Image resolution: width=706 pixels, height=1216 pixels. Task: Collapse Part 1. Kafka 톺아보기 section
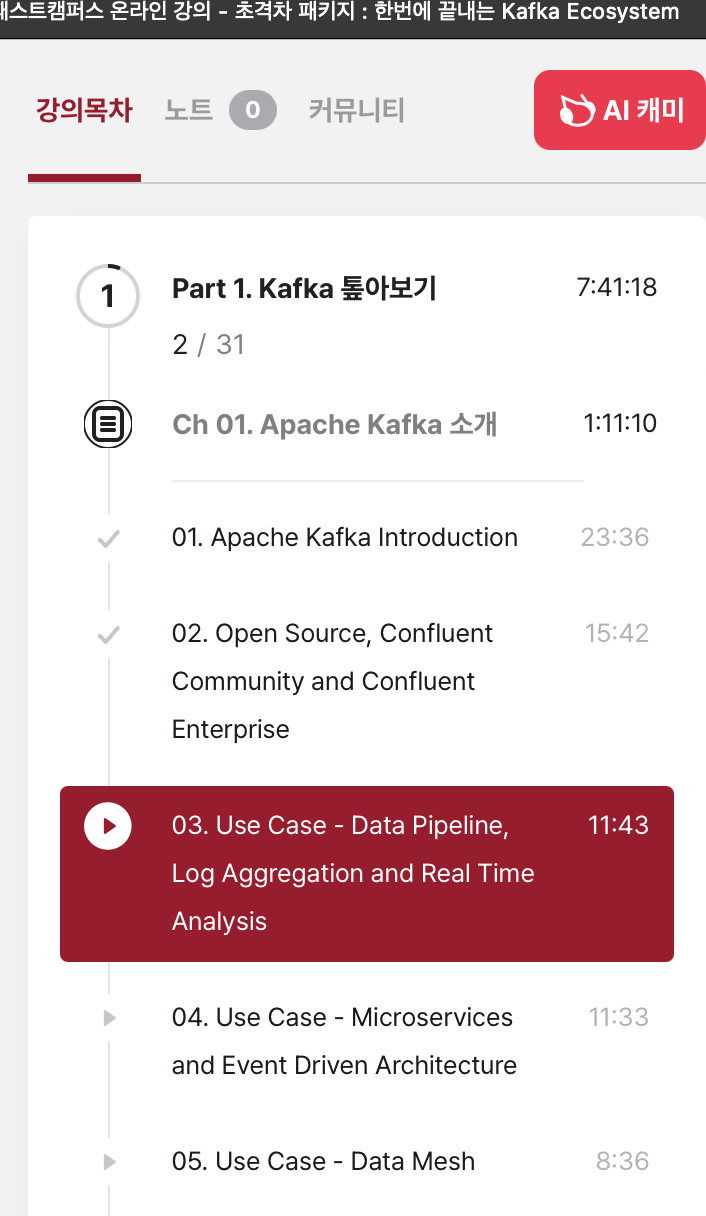pyautogui.click(x=304, y=289)
